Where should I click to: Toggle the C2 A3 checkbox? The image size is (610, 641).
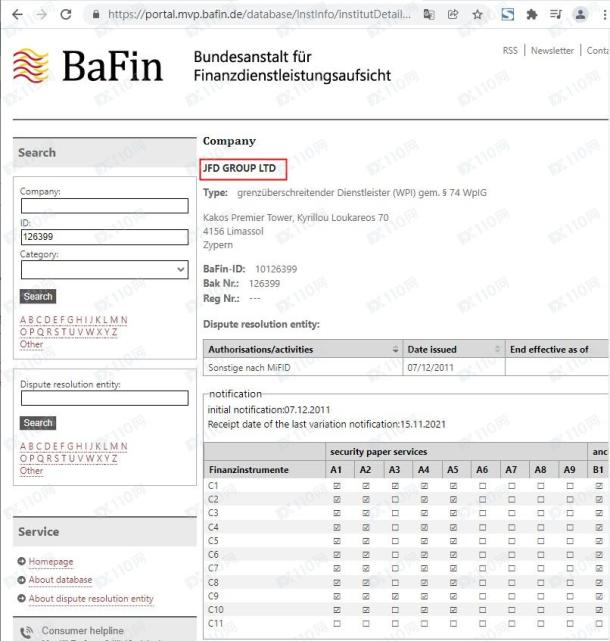coord(395,500)
